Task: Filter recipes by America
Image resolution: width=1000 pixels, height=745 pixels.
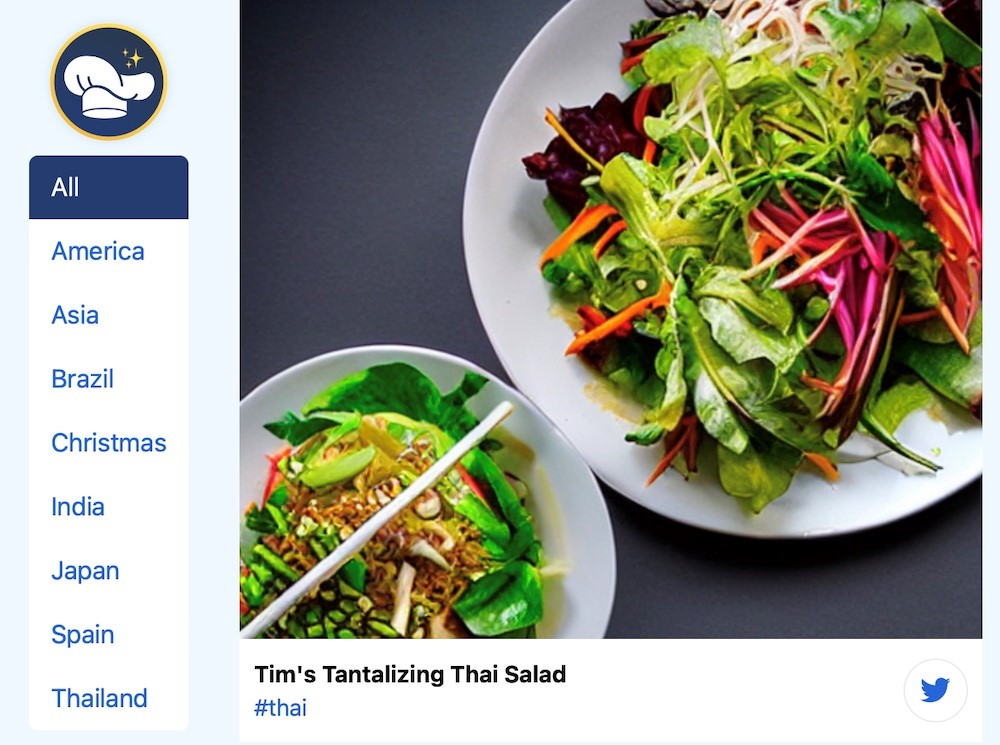Action: 98,251
